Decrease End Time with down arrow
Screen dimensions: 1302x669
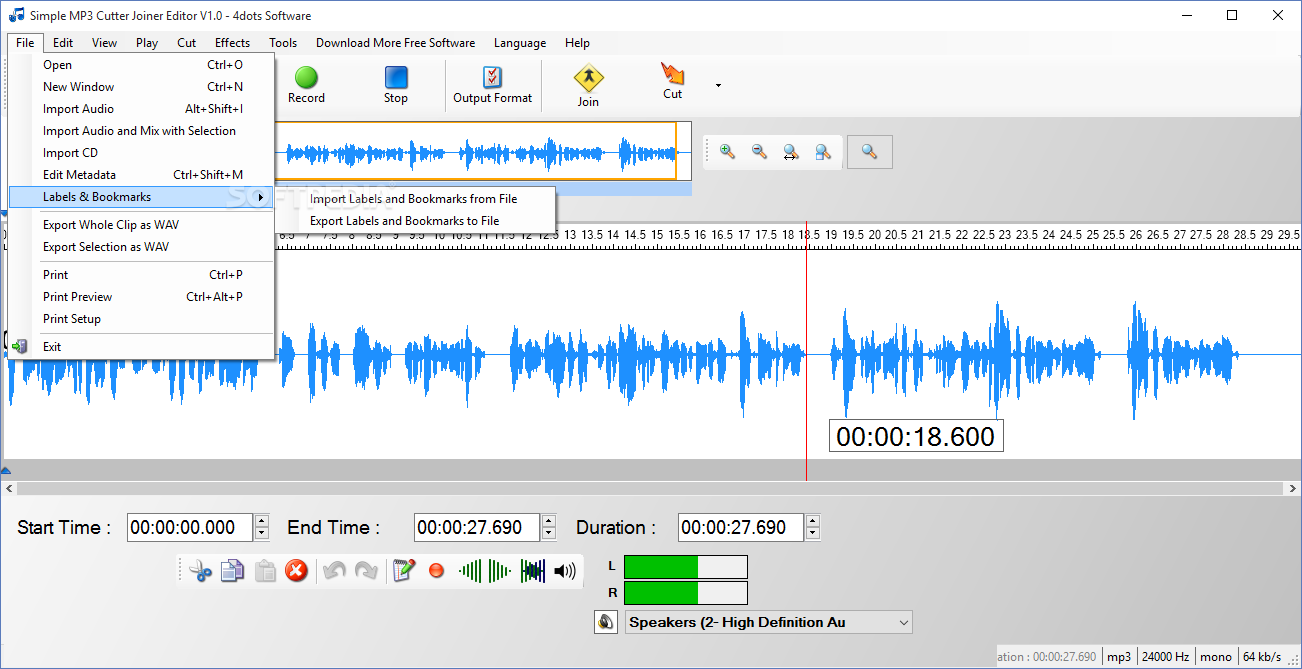click(548, 534)
